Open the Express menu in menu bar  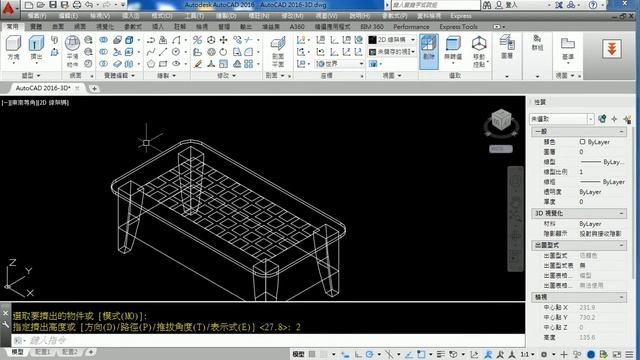pyautogui.click(x=461, y=16)
